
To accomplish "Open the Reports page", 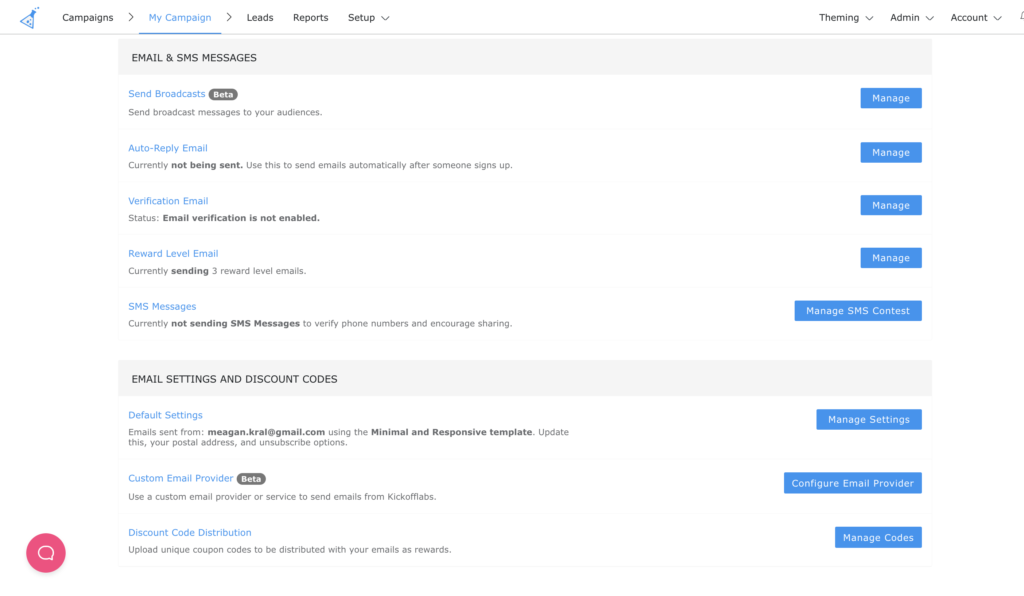I will coord(310,18).
